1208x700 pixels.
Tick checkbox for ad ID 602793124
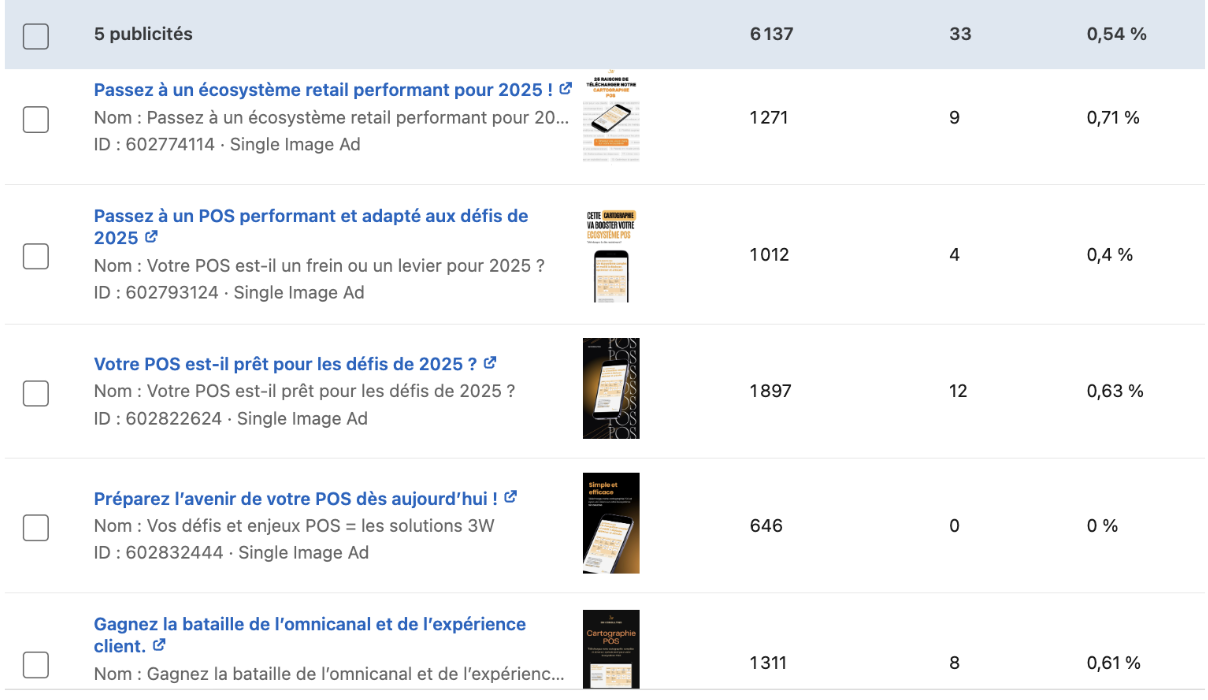pyautogui.click(x=36, y=256)
